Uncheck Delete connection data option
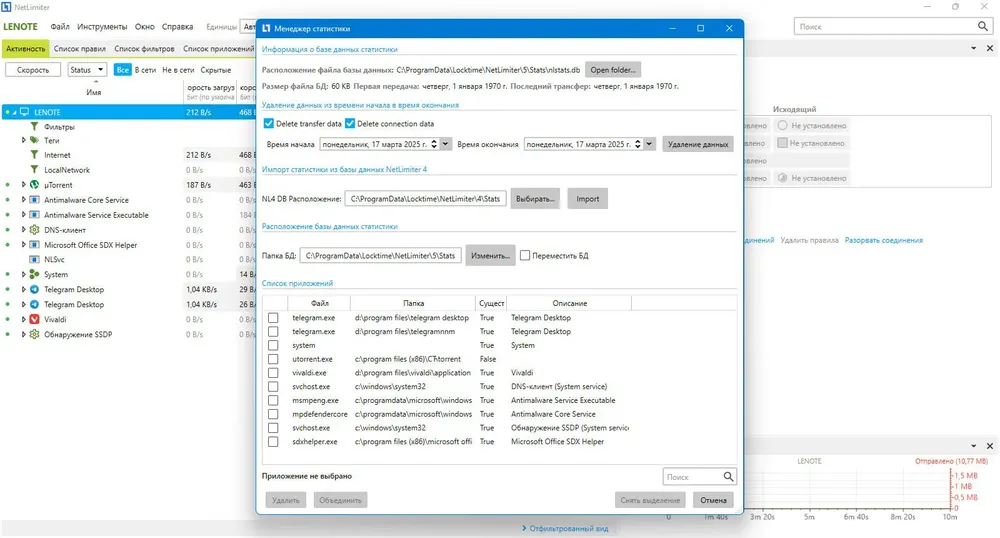 tap(350, 124)
